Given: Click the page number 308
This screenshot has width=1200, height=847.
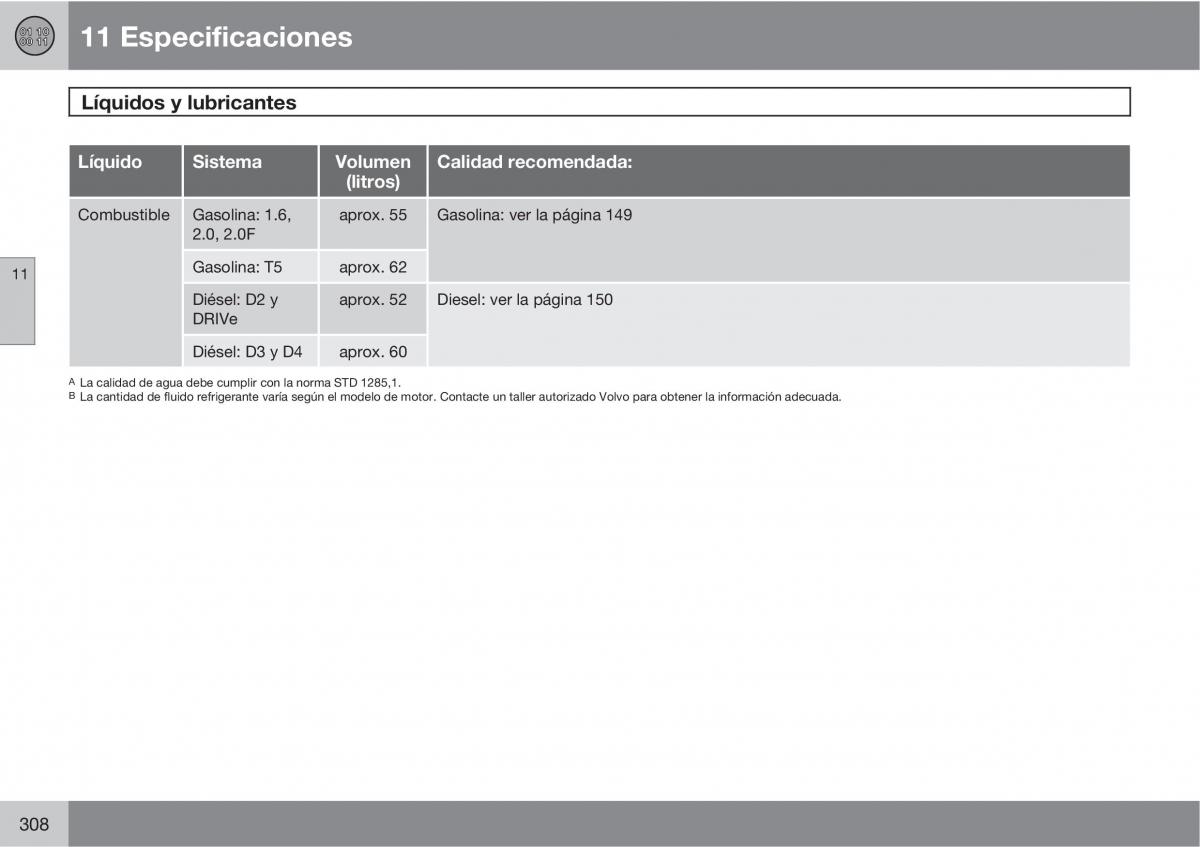Looking at the screenshot, I should [x=33, y=824].
